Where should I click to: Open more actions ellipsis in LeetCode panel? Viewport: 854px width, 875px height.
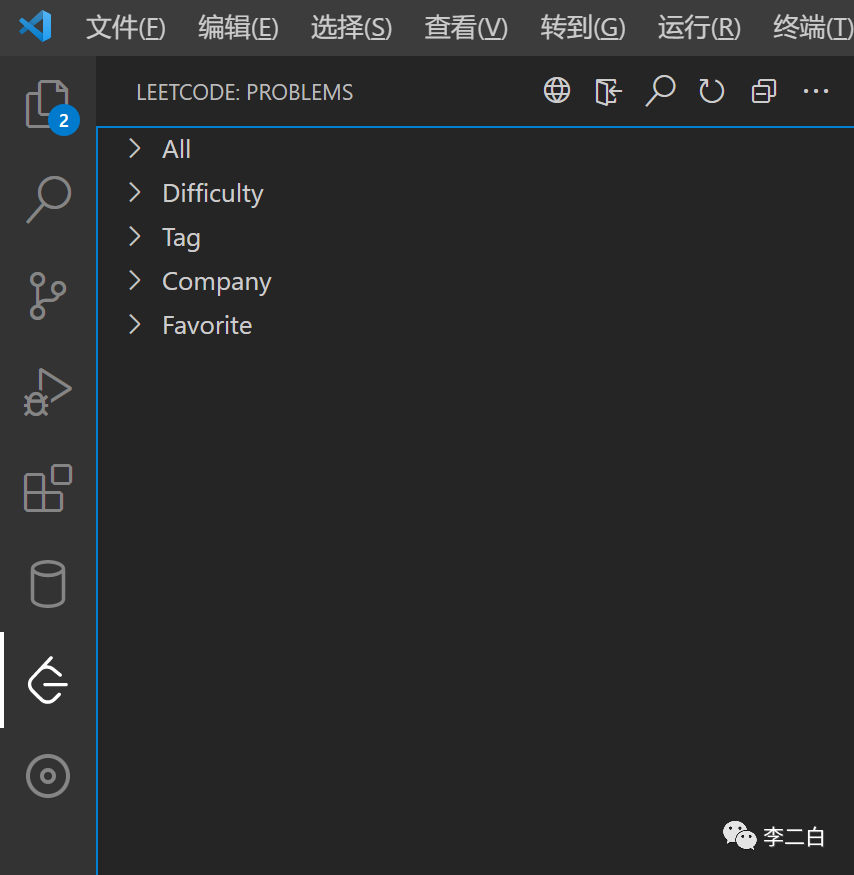pos(815,91)
